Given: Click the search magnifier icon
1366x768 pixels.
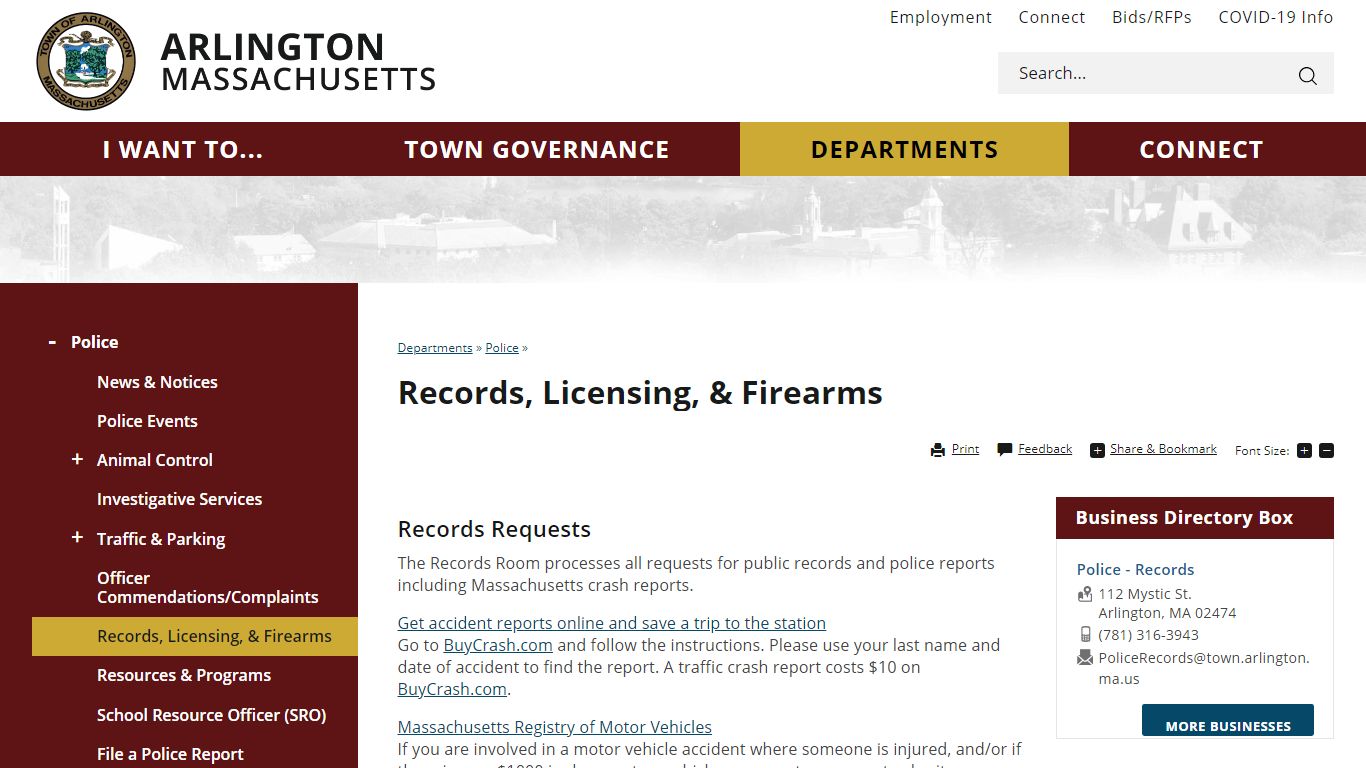Looking at the screenshot, I should tap(1307, 75).
